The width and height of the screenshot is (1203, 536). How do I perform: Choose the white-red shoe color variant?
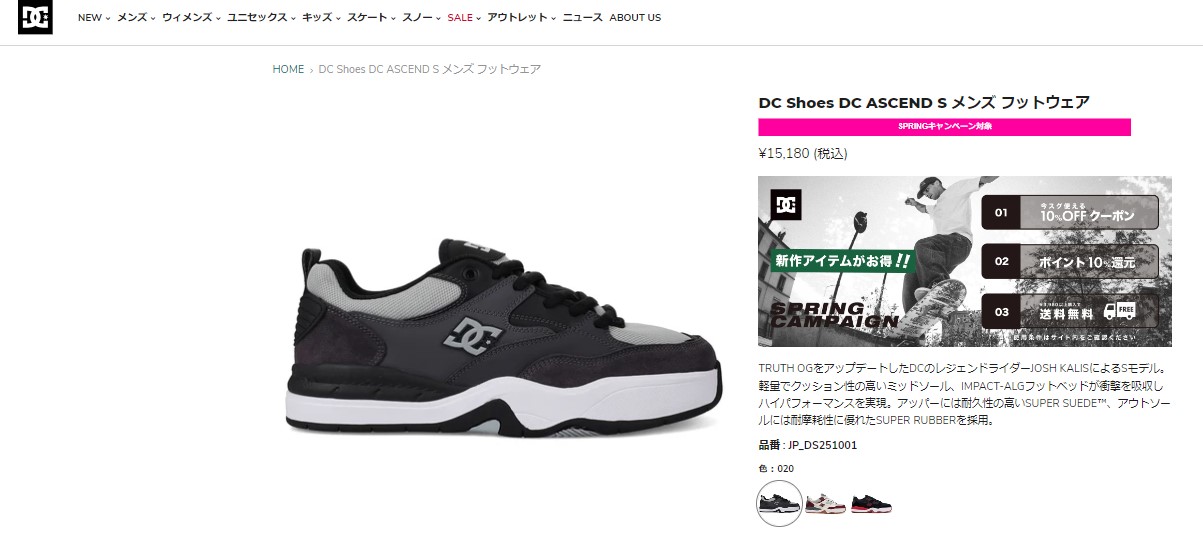point(826,503)
